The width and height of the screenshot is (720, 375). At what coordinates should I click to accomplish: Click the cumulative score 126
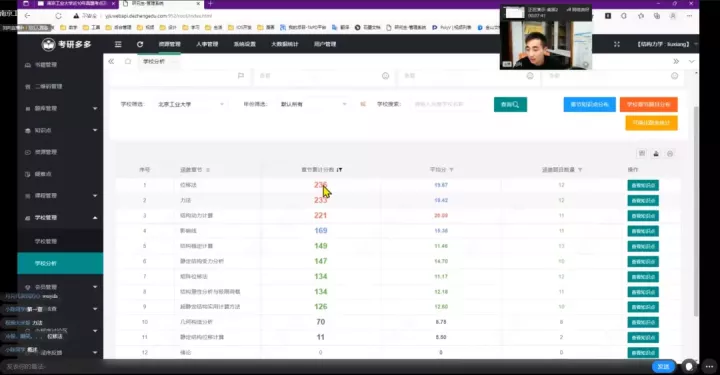coord(321,307)
